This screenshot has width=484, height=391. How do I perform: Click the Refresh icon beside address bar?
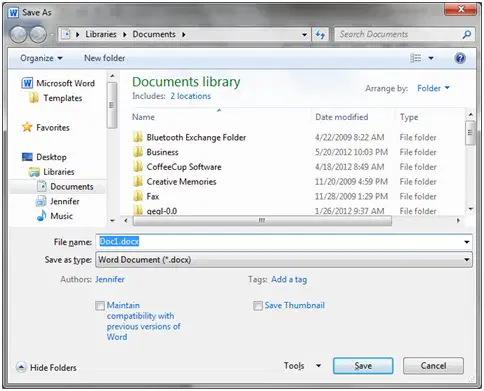pos(320,34)
